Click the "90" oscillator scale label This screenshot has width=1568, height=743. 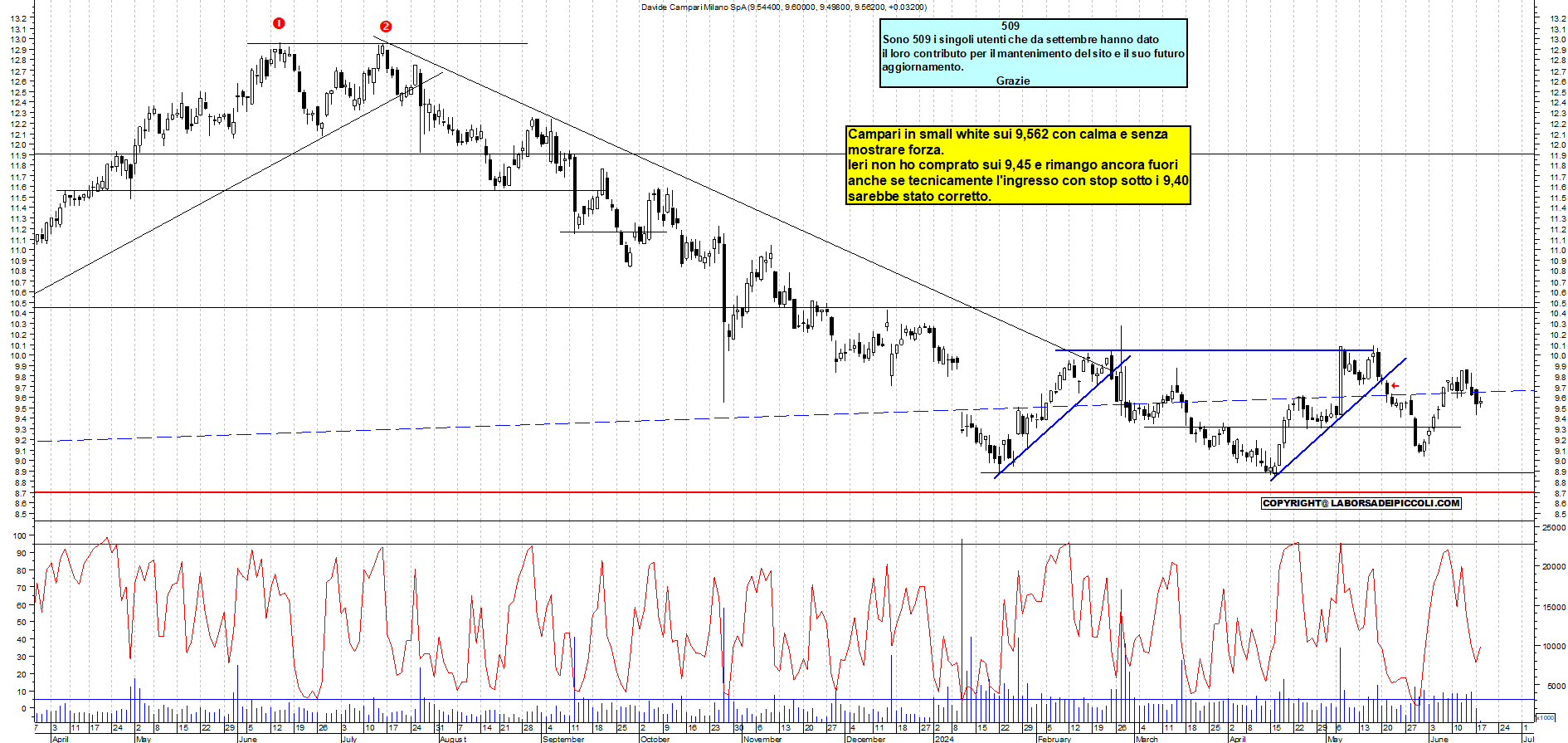point(21,553)
